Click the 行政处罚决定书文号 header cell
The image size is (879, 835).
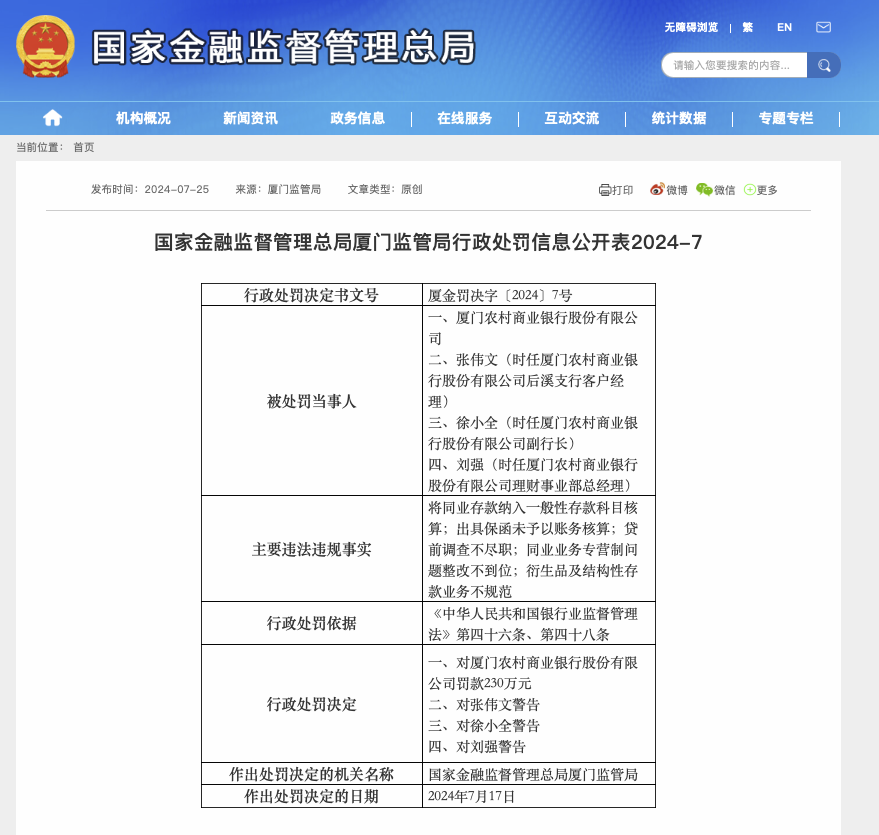(311, 295)
